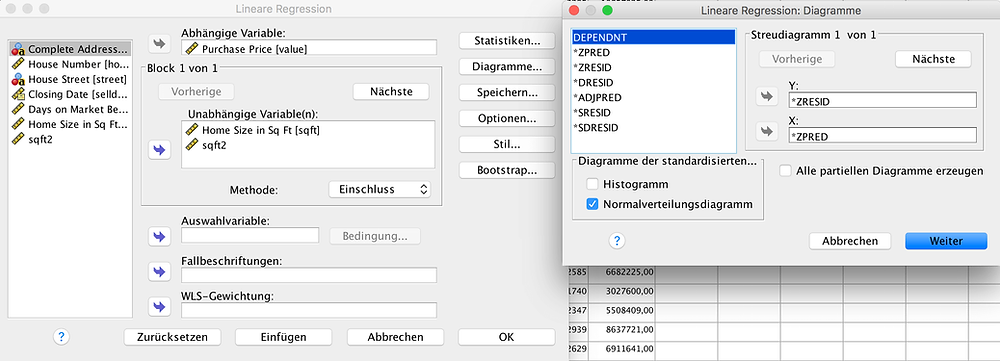Click the data cell 8637721,00
1000x361 pixels.
(x=622, y=330)
